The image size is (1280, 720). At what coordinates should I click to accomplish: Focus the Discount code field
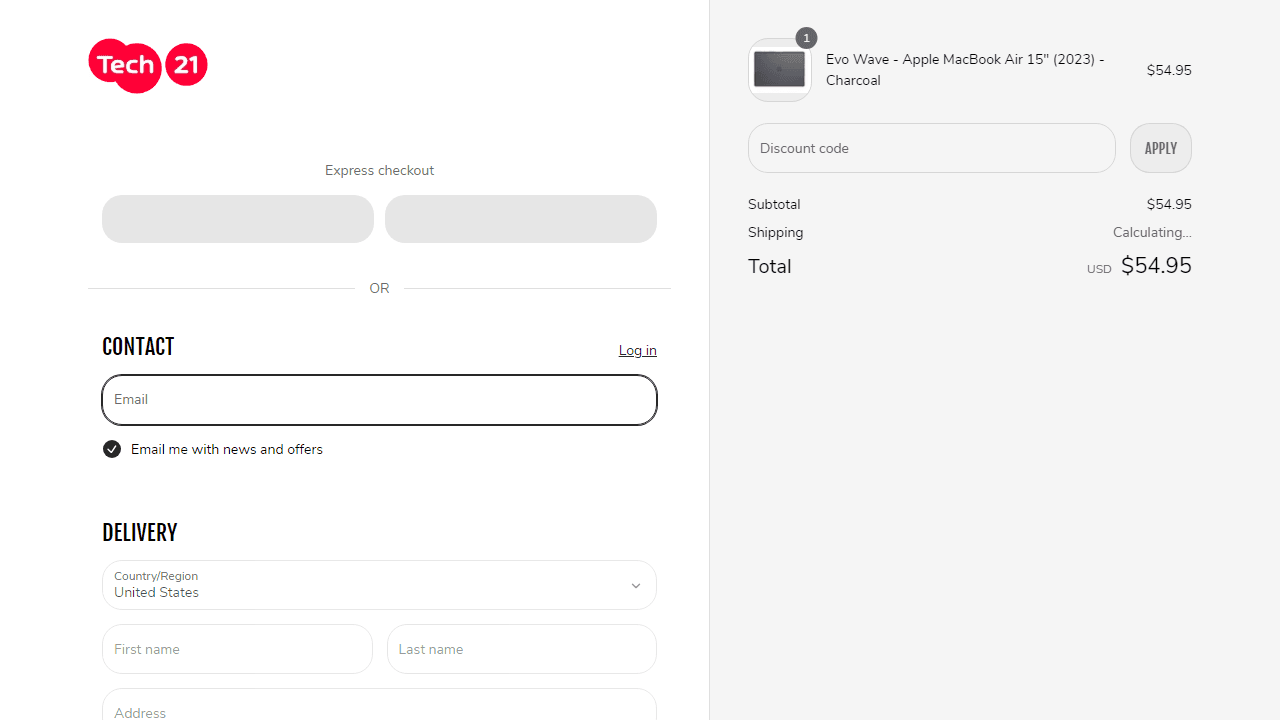pyautogui.click(x=932, y=148)
